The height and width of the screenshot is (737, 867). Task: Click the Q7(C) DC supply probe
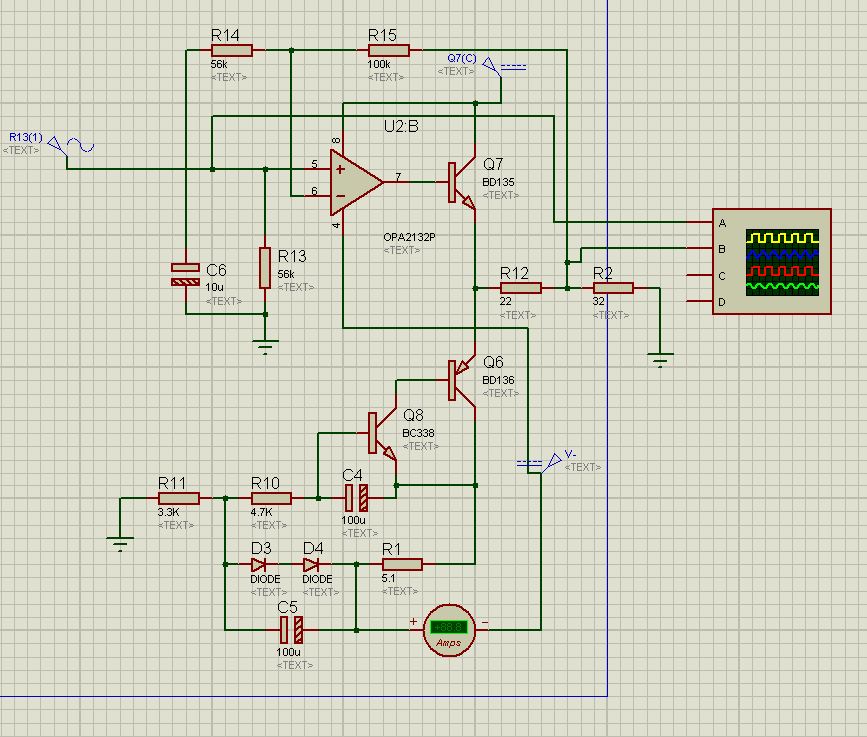coord(504,67)
